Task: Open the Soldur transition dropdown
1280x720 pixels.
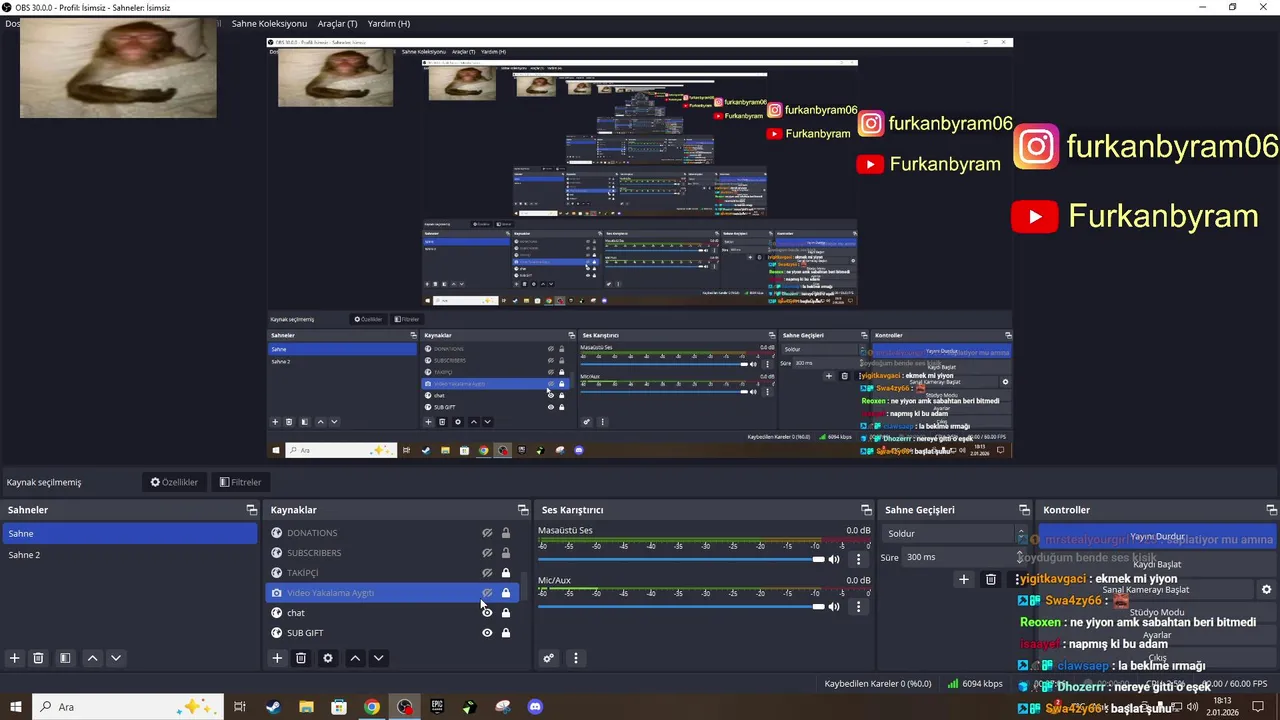Action: 954,534
